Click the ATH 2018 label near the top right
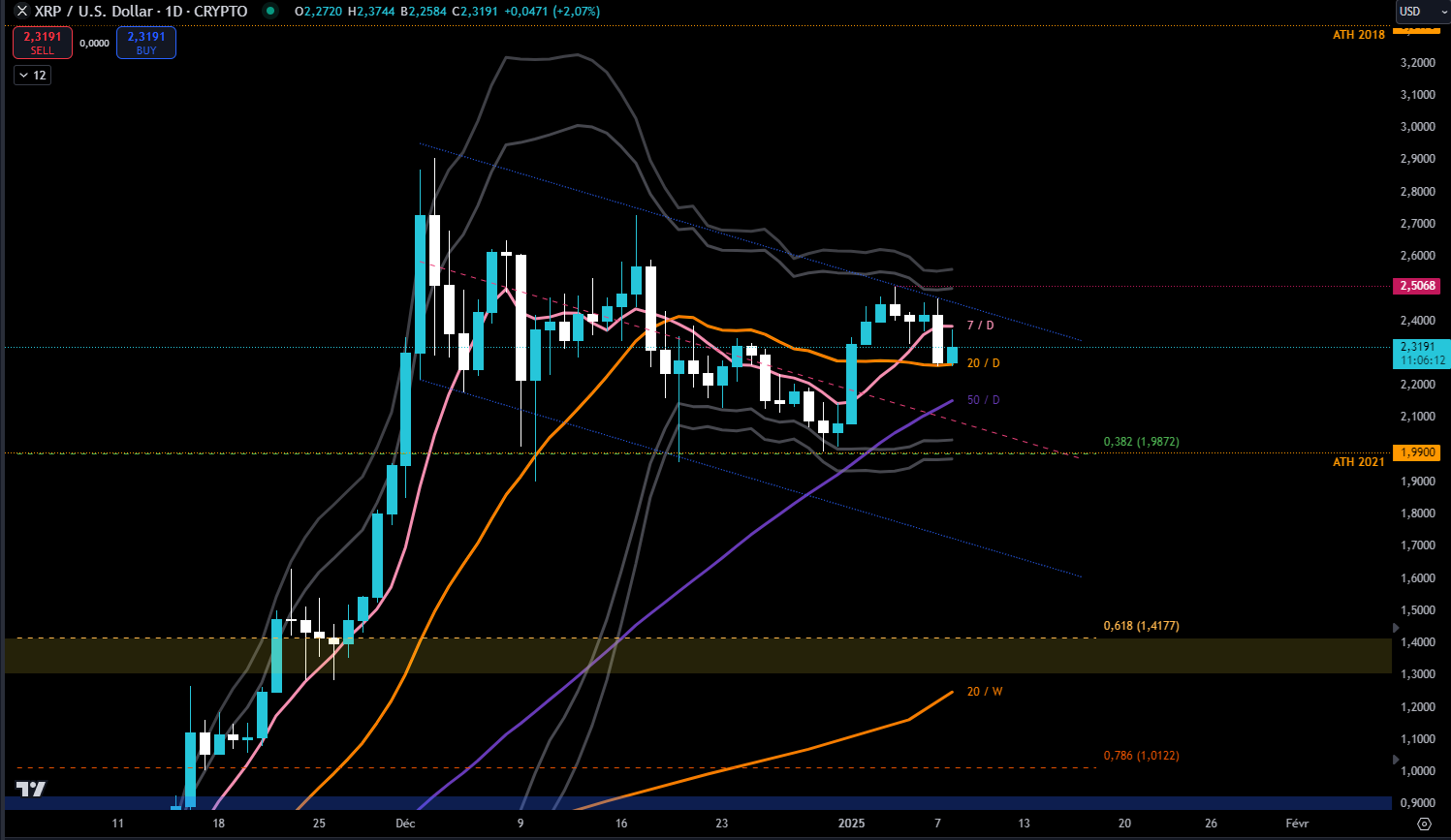The image size is (1451, 840). (x=1359, y=34)
